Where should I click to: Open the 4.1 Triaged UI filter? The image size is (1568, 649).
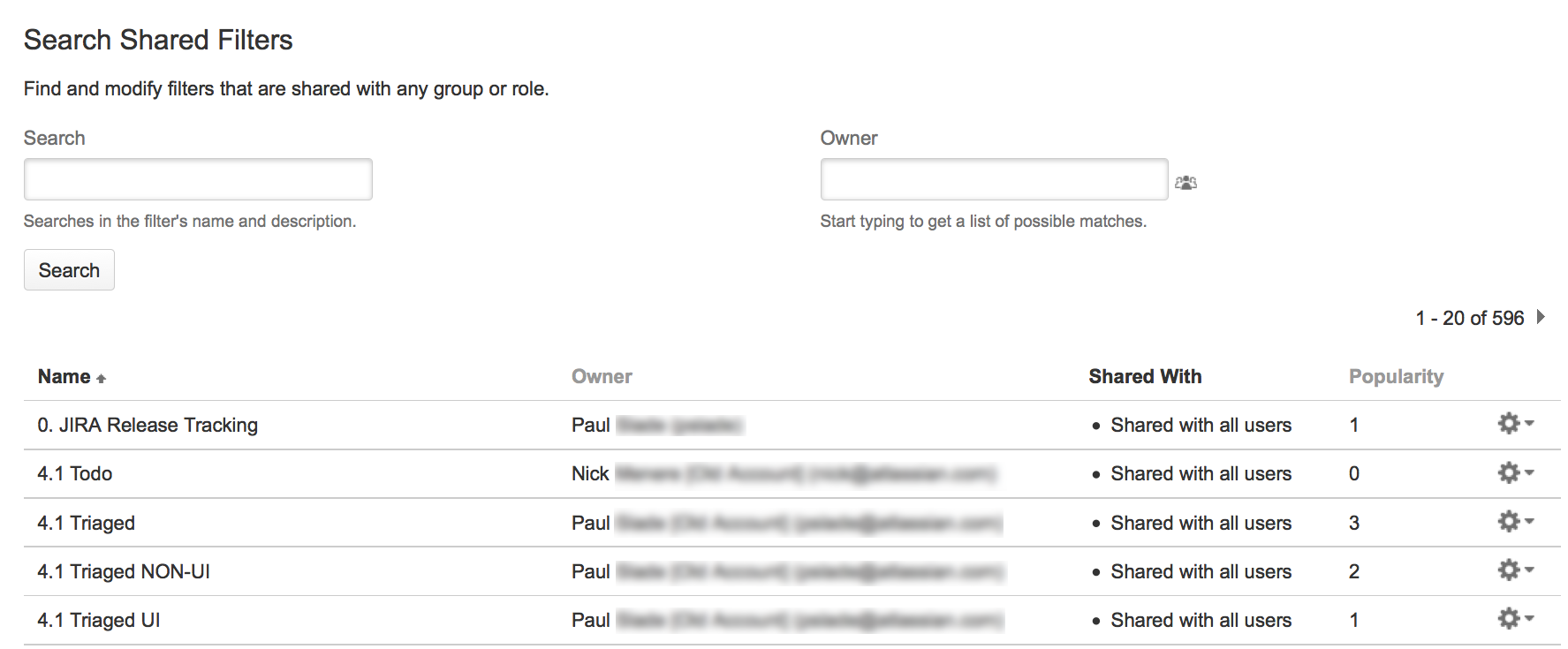(99, 620)
